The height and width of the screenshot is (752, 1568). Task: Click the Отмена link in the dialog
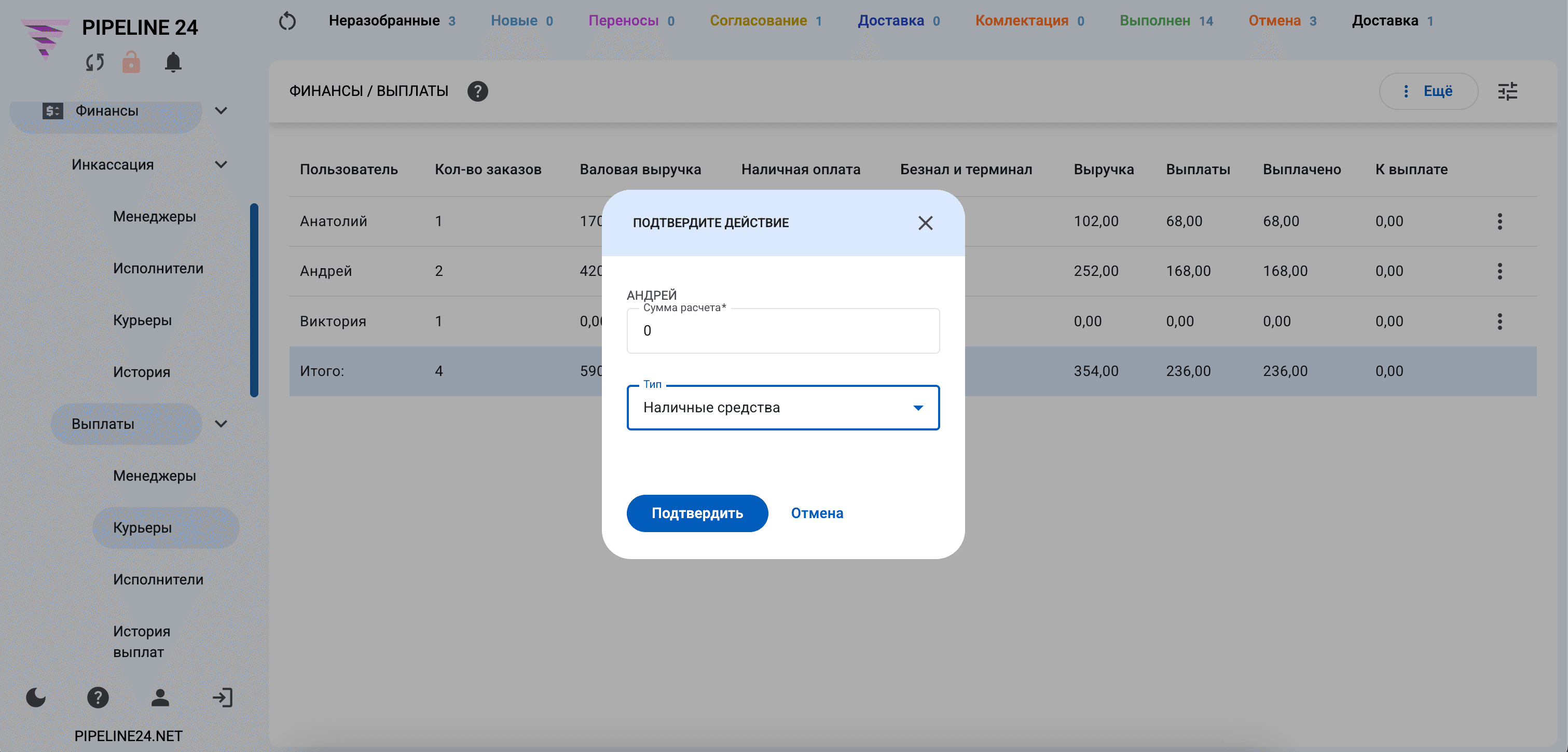click(x=817, y=513)
